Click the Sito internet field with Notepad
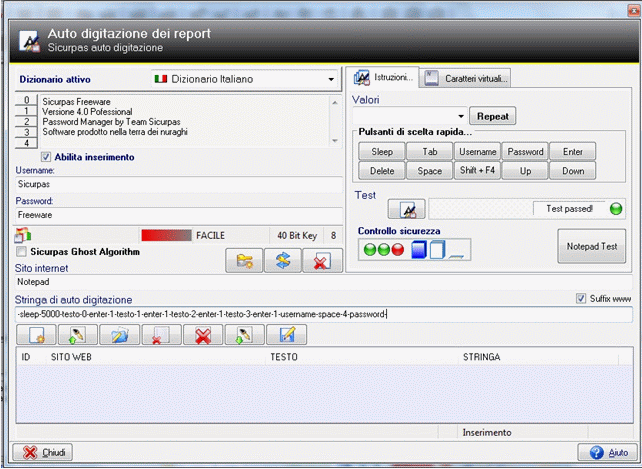Screen dimensions: 642x469 point(323,282)
